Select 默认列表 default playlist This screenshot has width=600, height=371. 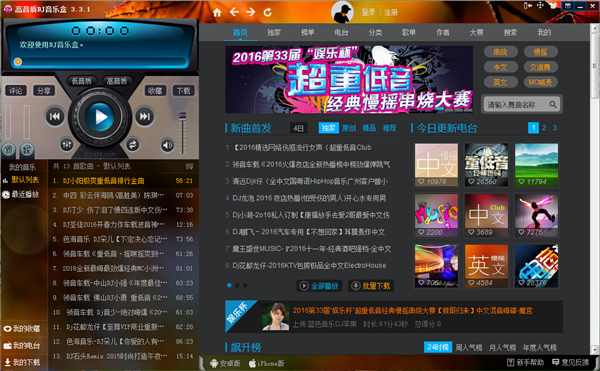[25, 180]
